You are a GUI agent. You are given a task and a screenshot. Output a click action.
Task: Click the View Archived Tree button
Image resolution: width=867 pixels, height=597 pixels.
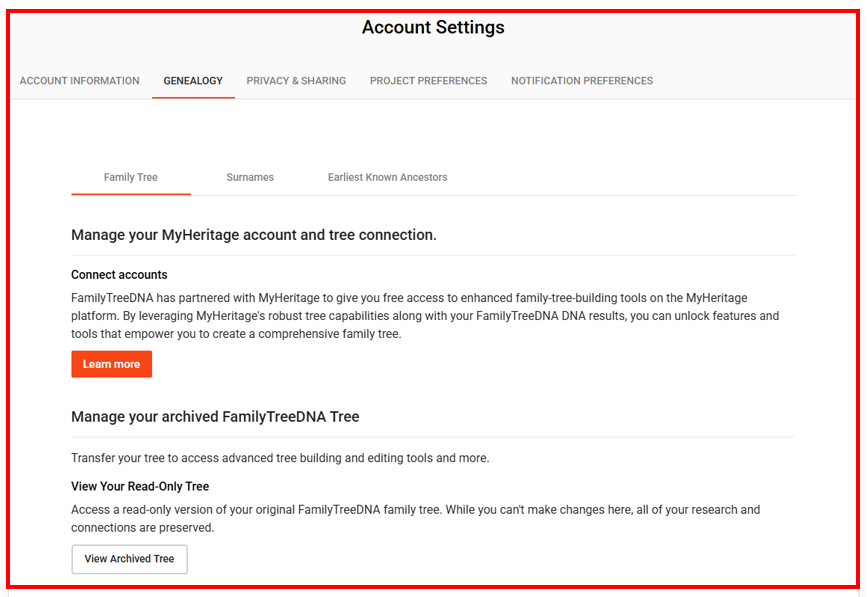point(129,559)
